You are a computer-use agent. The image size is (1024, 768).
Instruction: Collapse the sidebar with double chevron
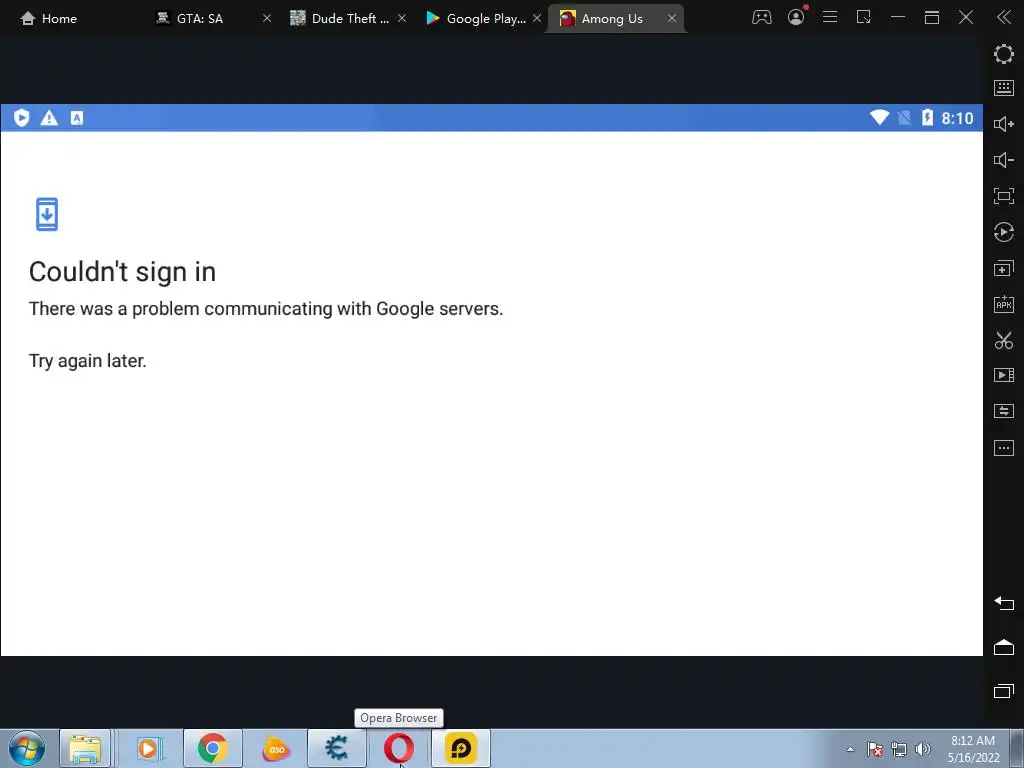(x=1003, y=18)
